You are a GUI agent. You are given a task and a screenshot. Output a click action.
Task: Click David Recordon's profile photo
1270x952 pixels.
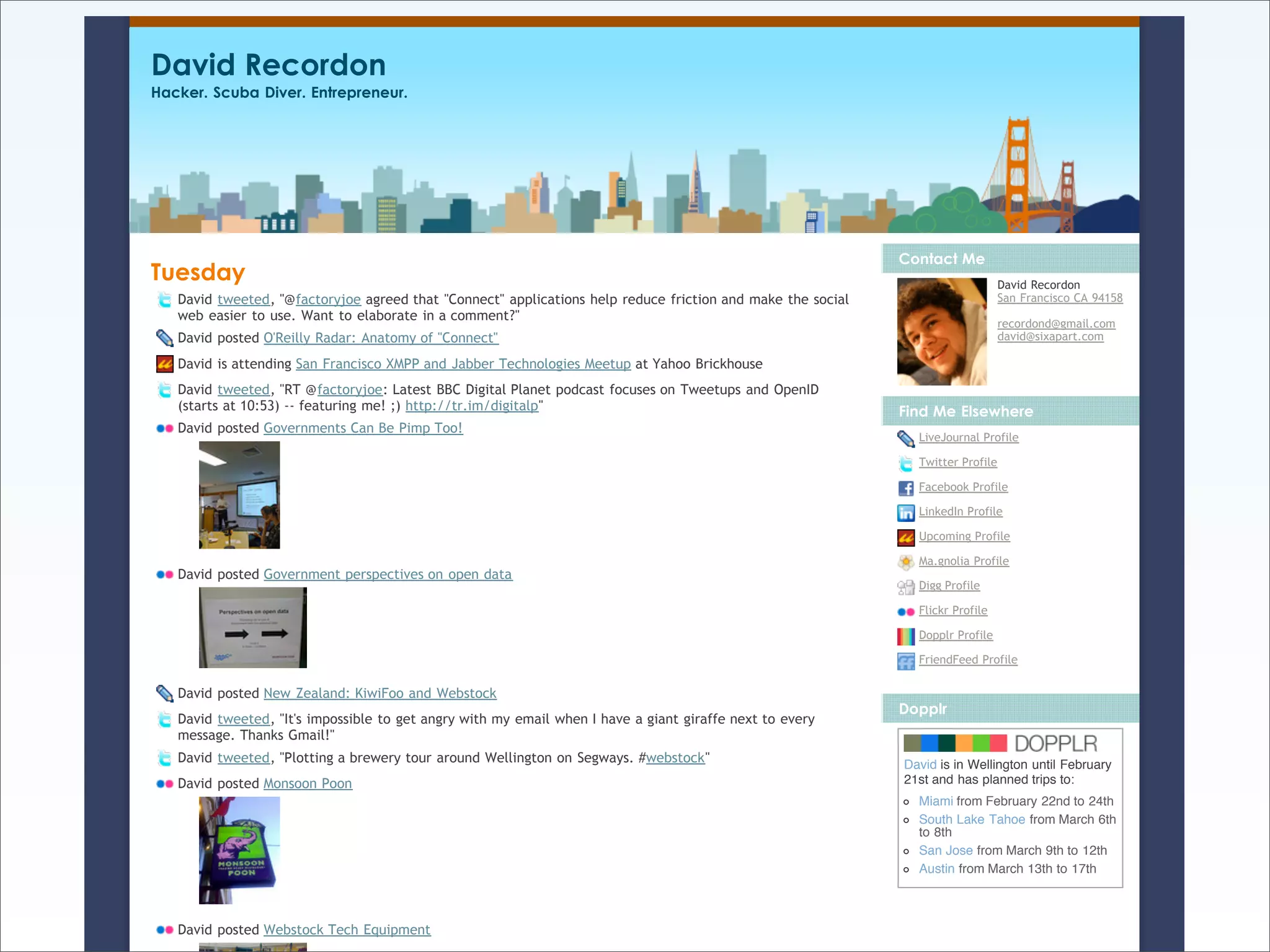(x=941, y=332)
